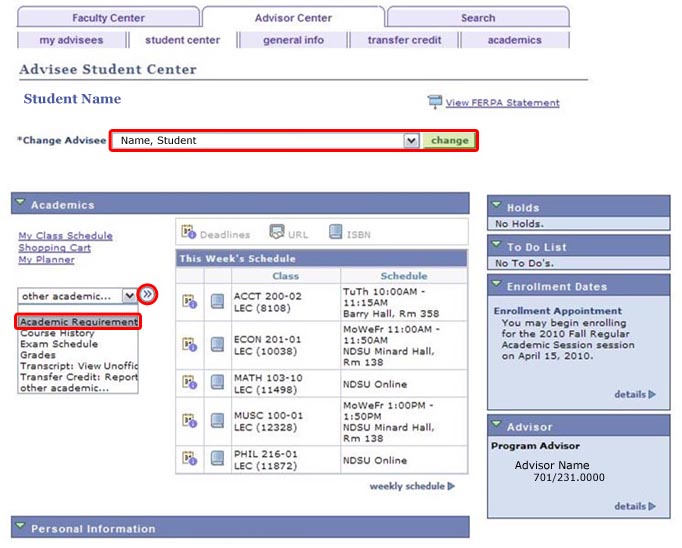The image size is (682, 548).
Task: Click the Schedule column header
Action: click(x=404, y=276)
